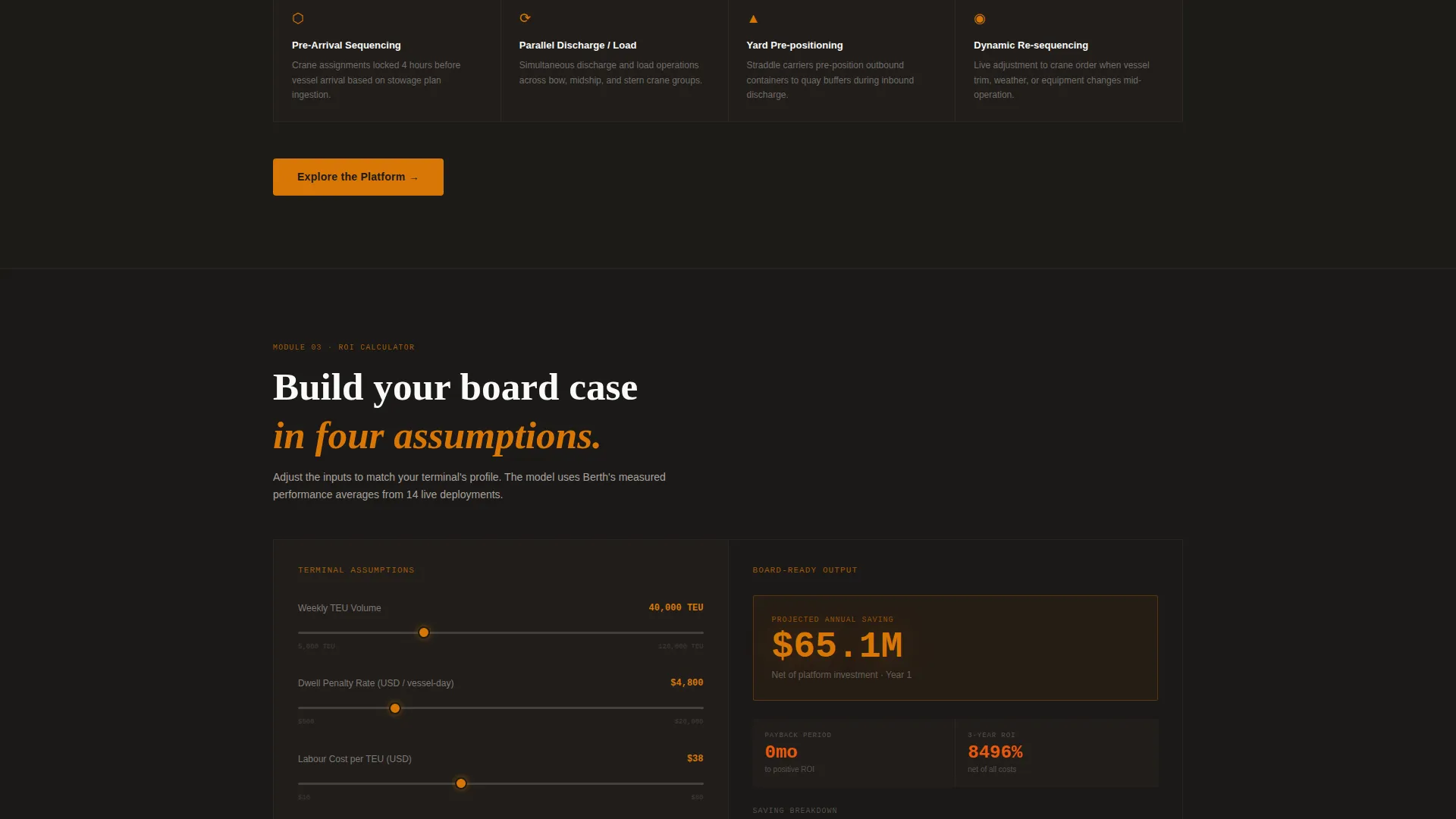Image resolution: width=1456 pixels, height=819 pixels.
Task: Click the Saving Breakdown heading
Action: pos(795,811)
